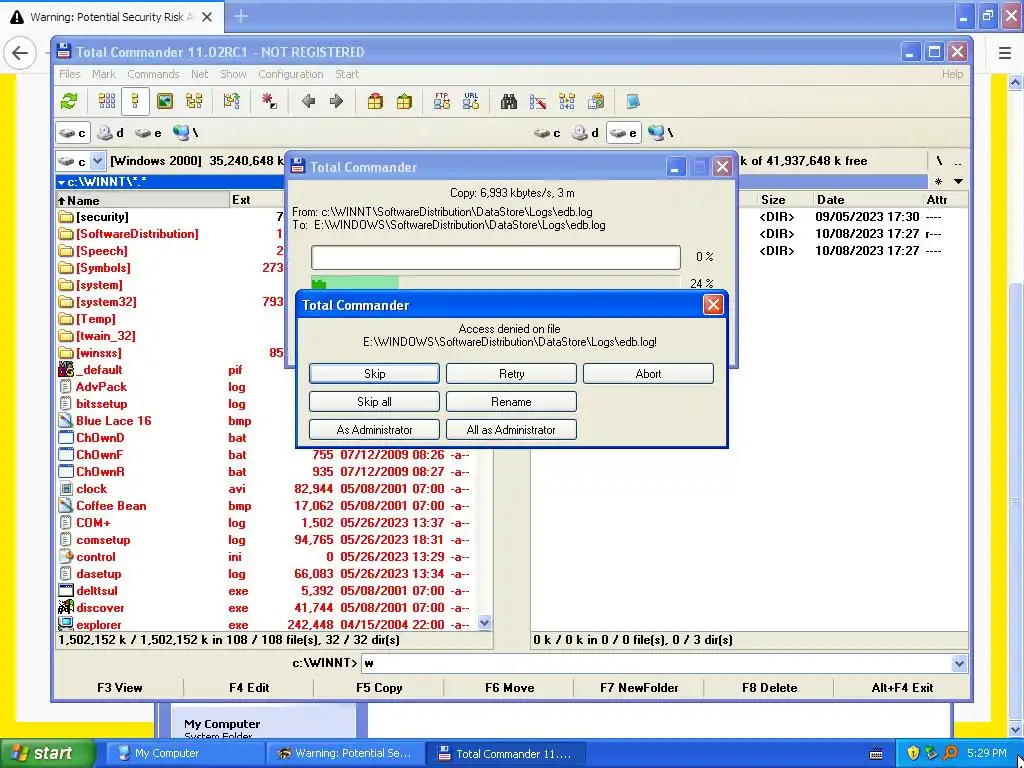Click the All as Administrator button

511,430
